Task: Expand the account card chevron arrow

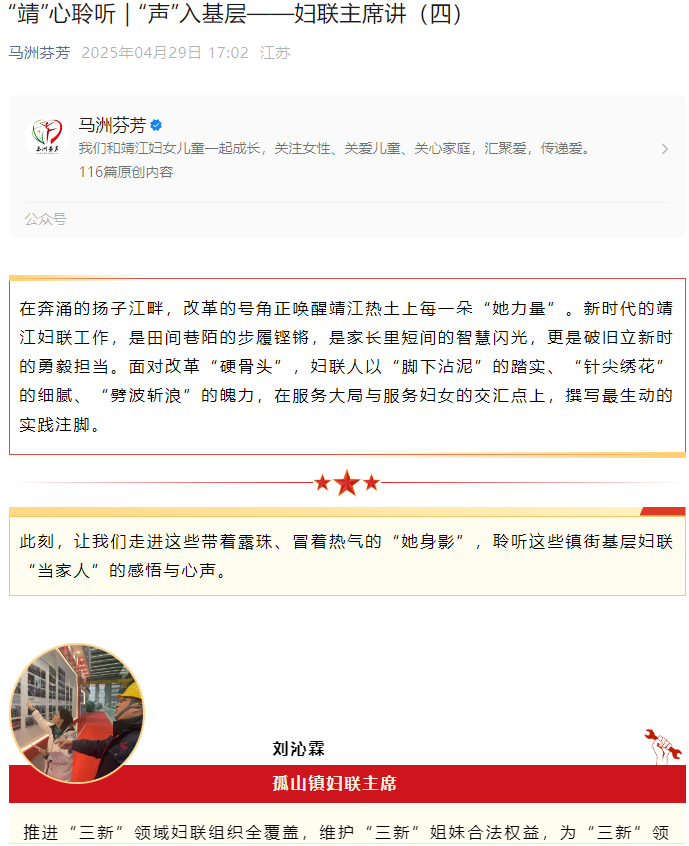Action: [665, 149]
